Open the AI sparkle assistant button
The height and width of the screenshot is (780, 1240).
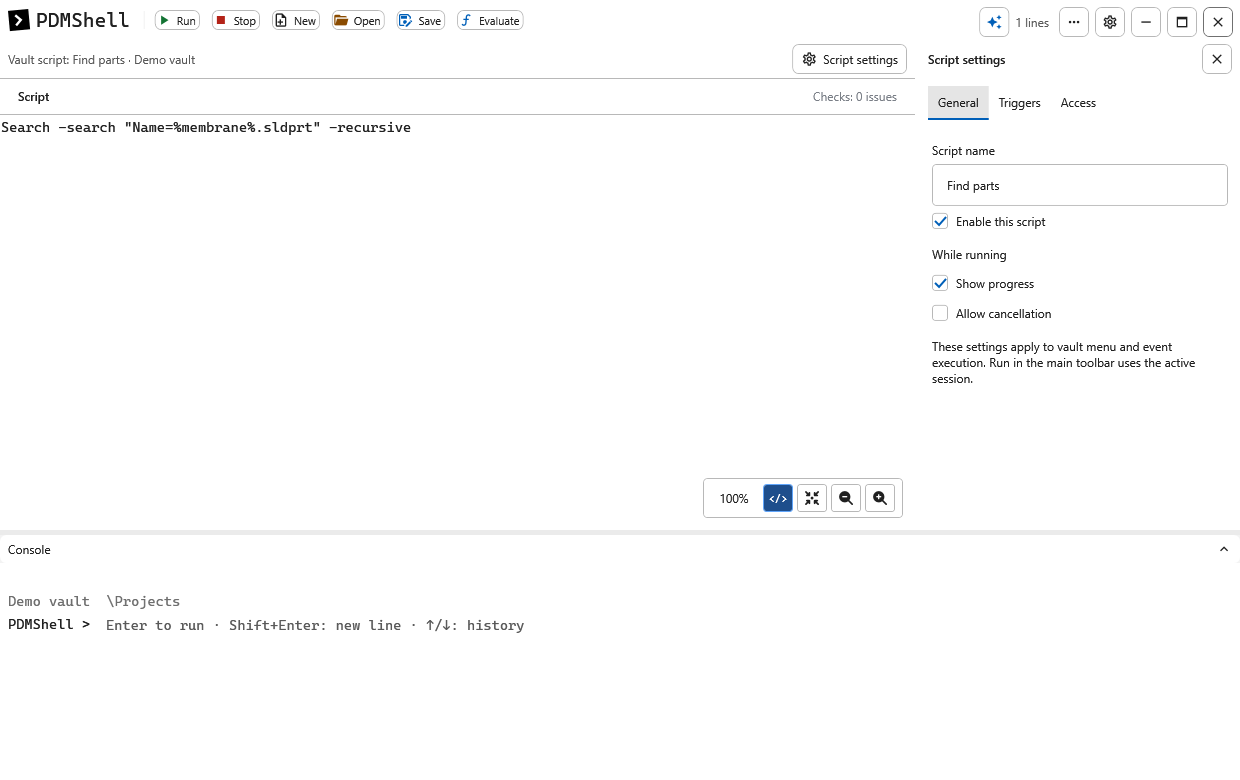(x=994, y=22)
